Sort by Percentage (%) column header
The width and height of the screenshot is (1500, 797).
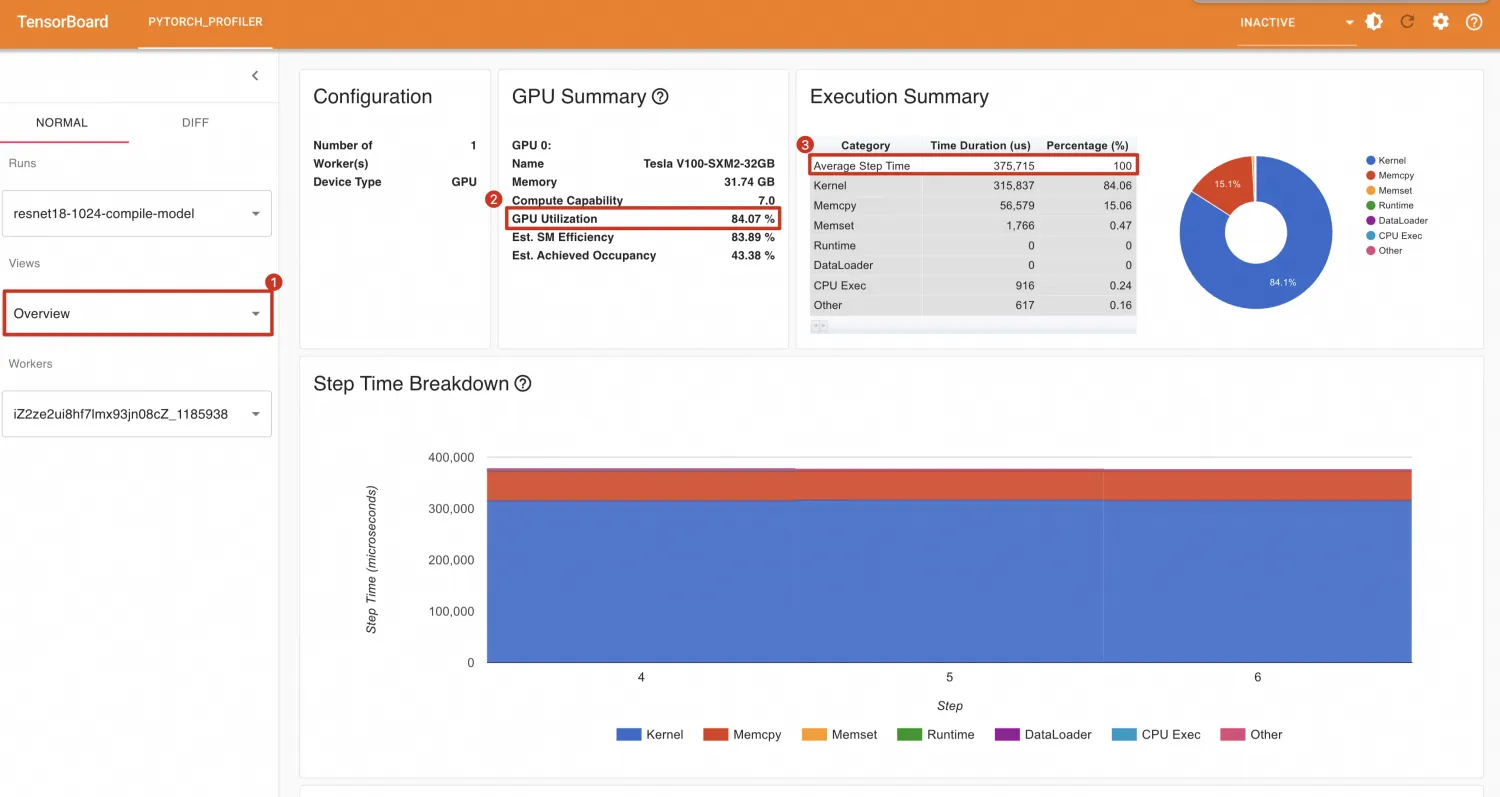coord(1087,146)
